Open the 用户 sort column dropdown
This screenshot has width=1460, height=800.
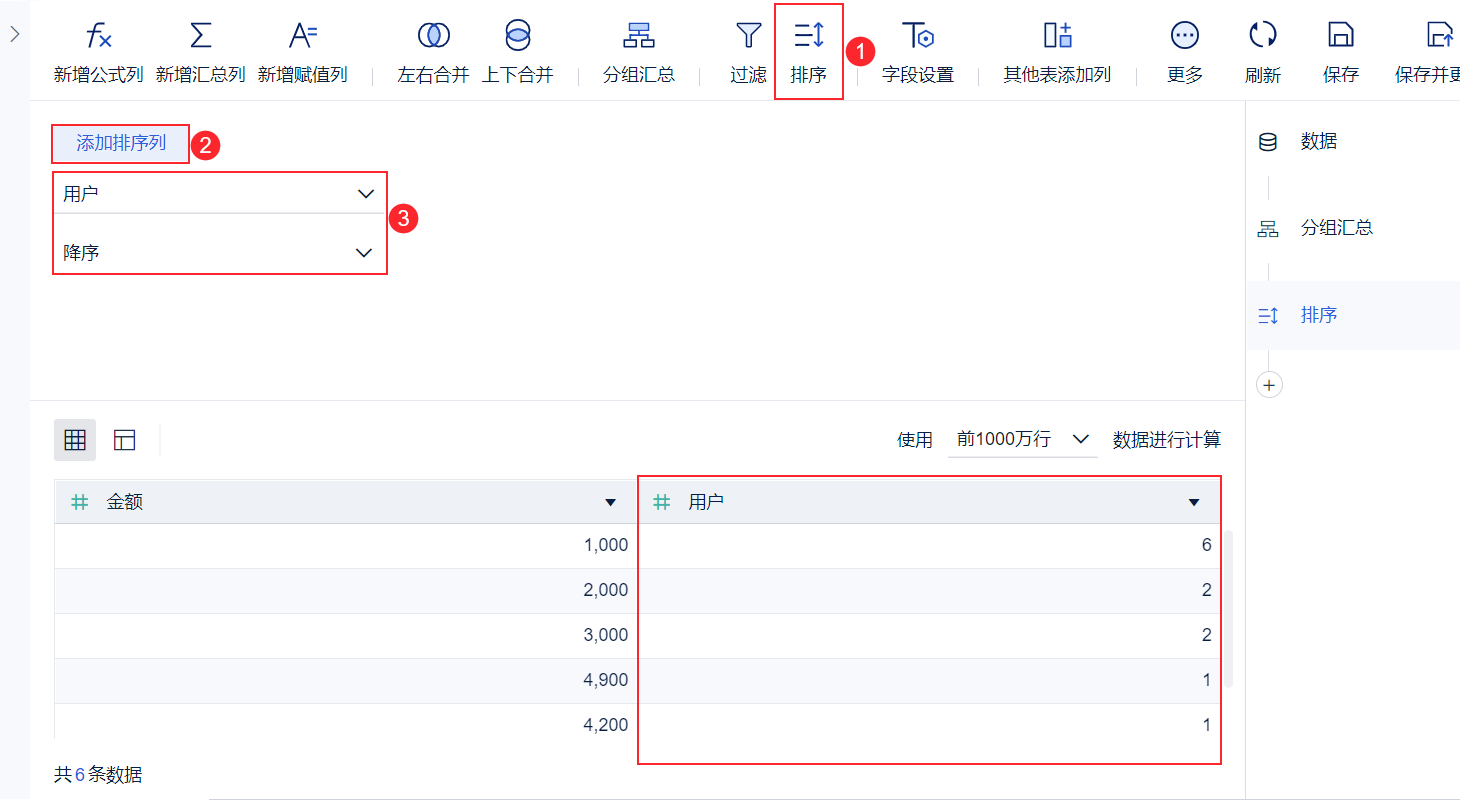click(x=219, y=194)
